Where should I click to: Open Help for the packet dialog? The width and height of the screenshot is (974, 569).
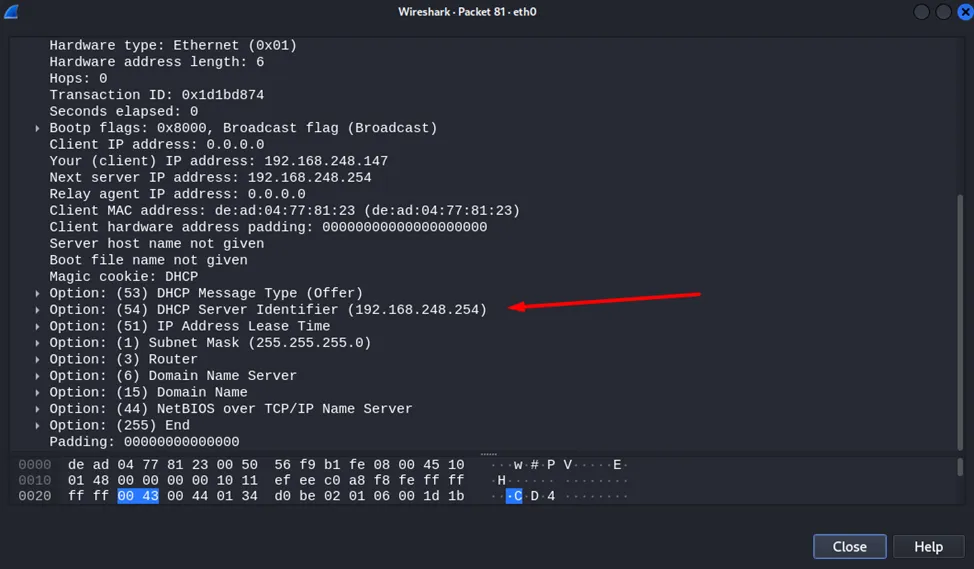click(x=928, y=547)
